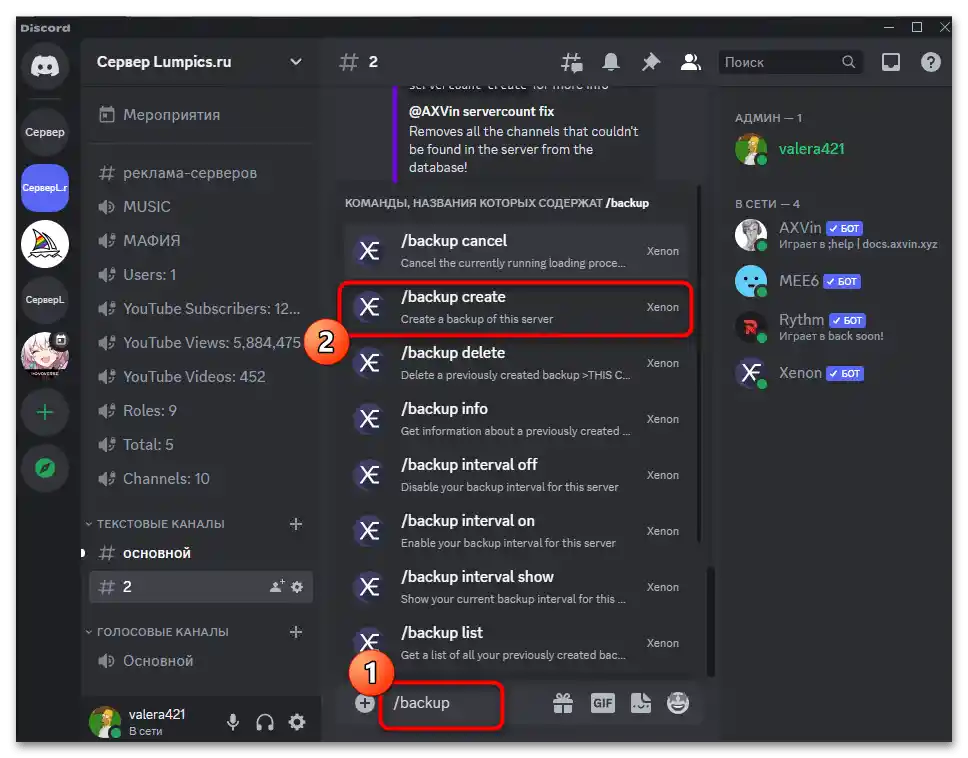
Task: Select /backup create command
Action: click(515, 307)
